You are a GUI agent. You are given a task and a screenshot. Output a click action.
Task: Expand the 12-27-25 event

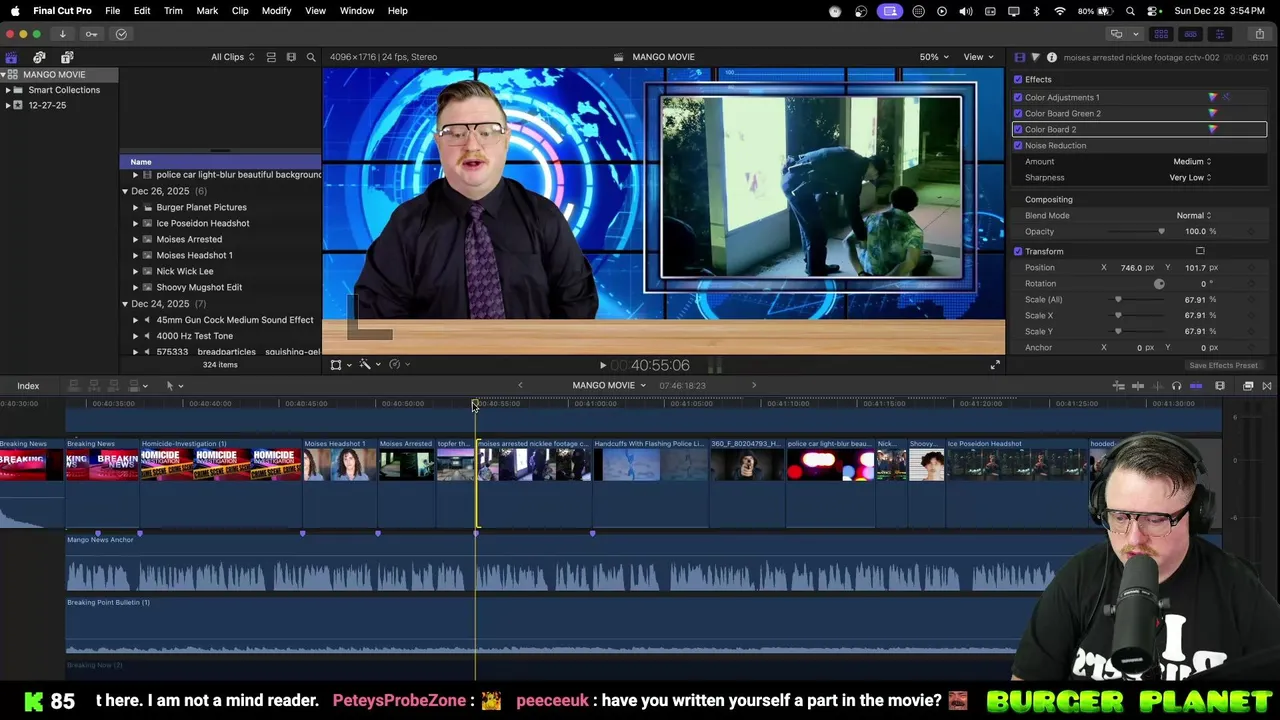pyautogui.click(x=8, y=105)
